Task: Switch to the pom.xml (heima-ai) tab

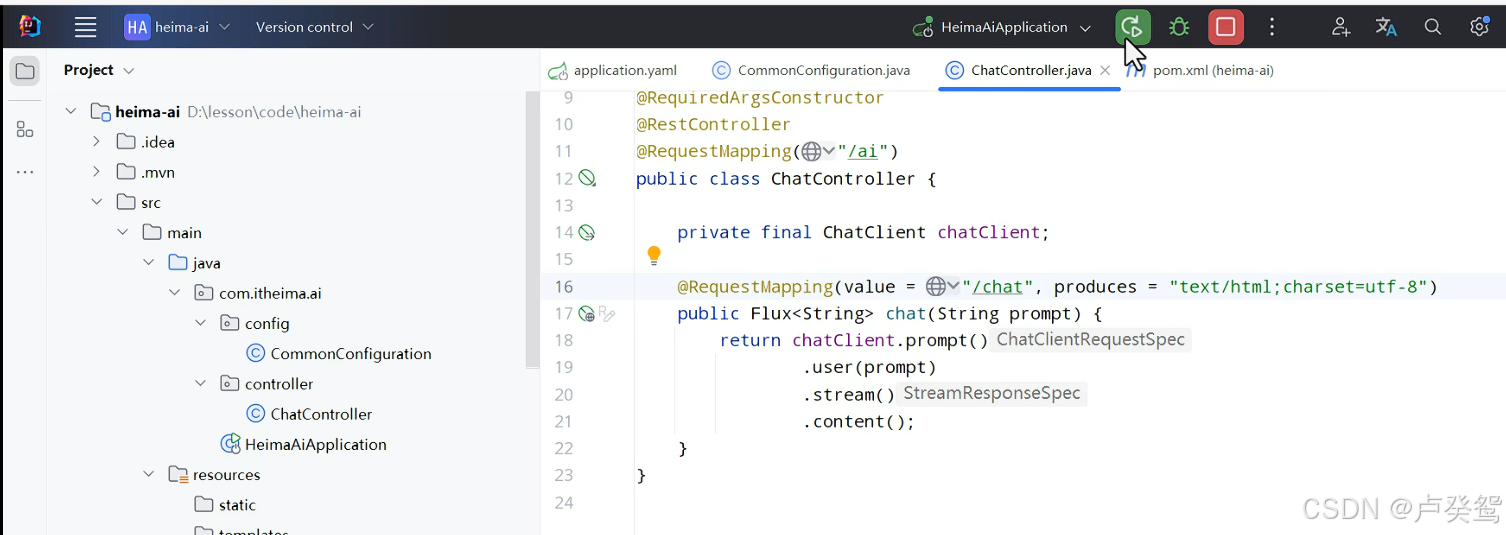Action: click(x=1200, y=70)
